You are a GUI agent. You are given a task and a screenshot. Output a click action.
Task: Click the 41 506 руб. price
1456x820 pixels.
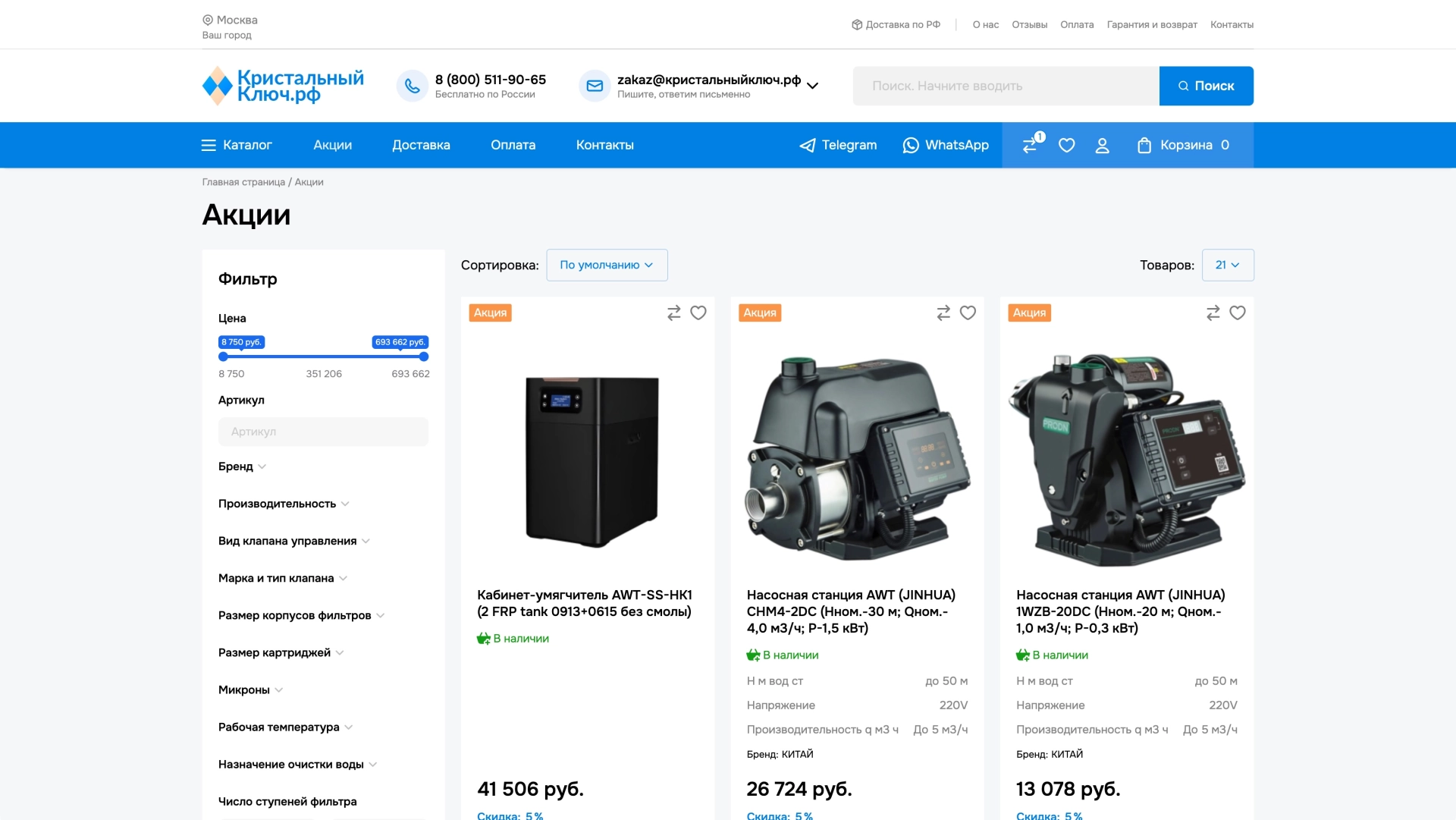click(x=531, y=789)
